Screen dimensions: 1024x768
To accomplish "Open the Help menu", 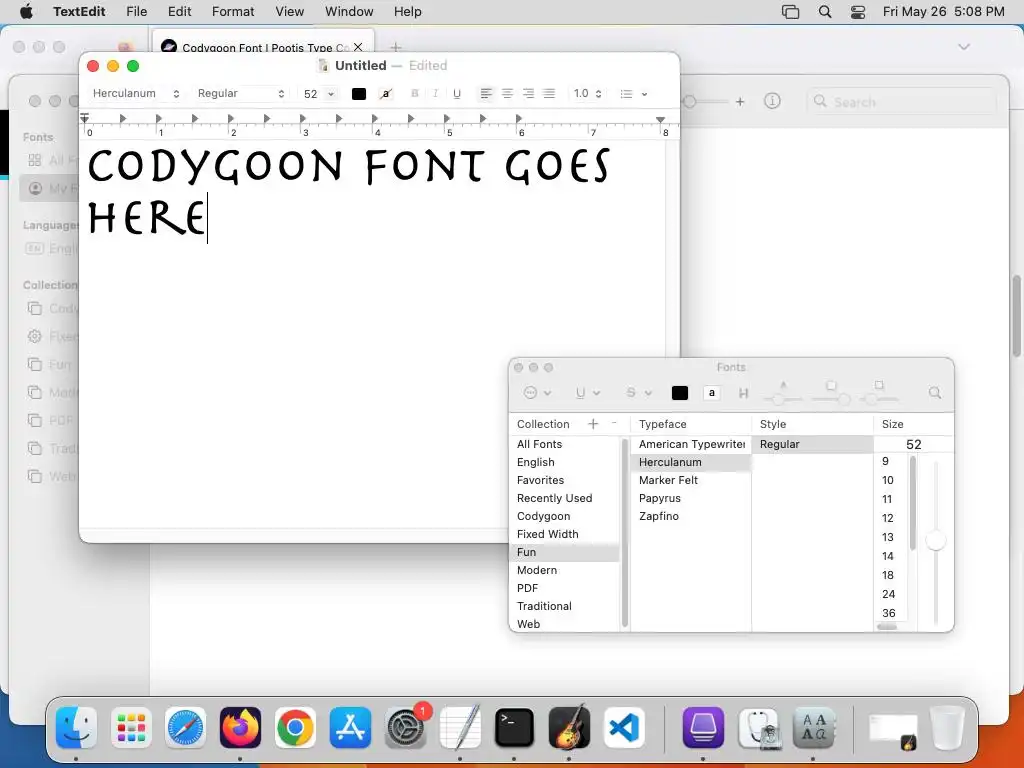I will (408, 12).
